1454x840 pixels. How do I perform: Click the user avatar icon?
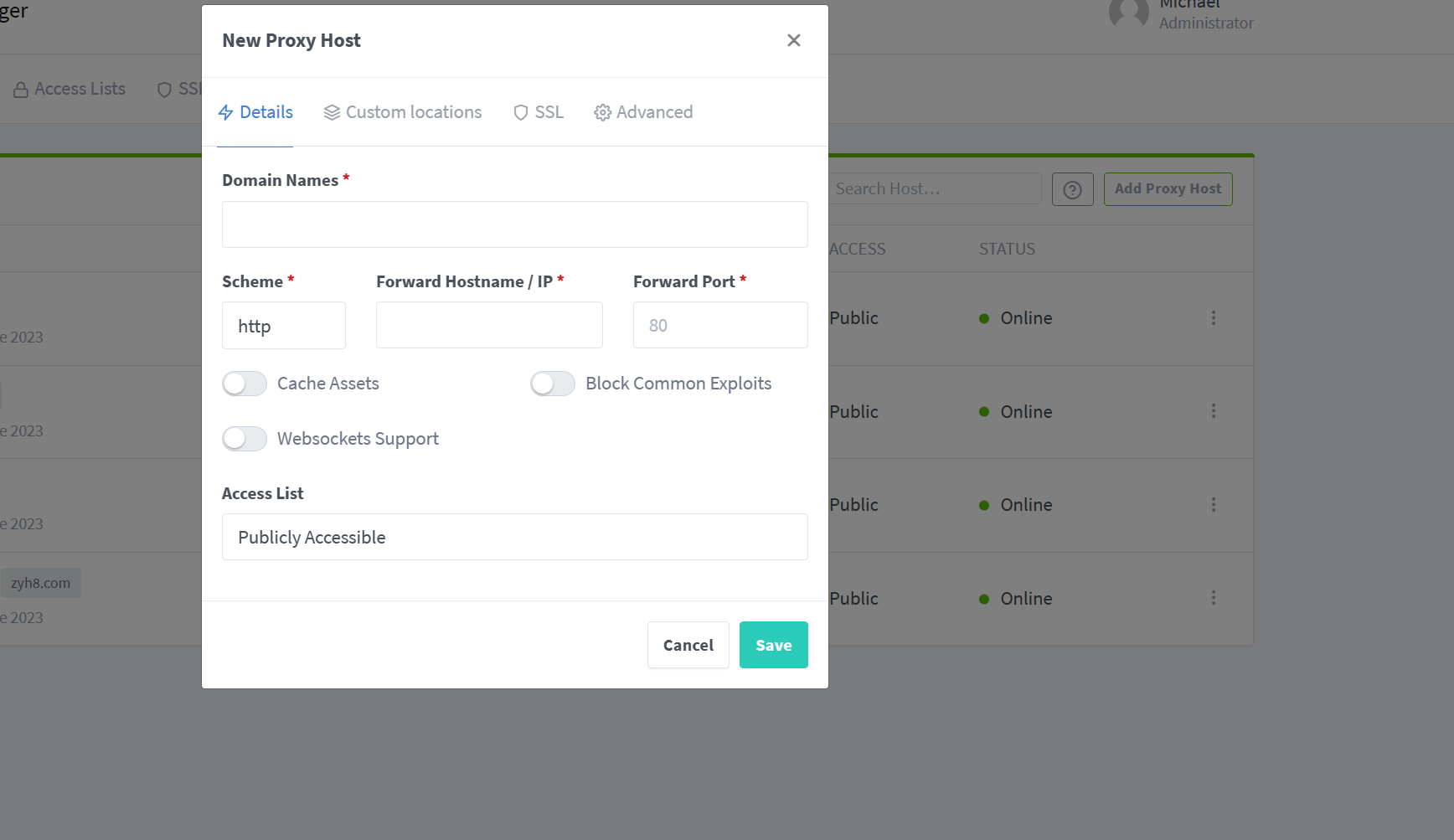pos(1129,13)
